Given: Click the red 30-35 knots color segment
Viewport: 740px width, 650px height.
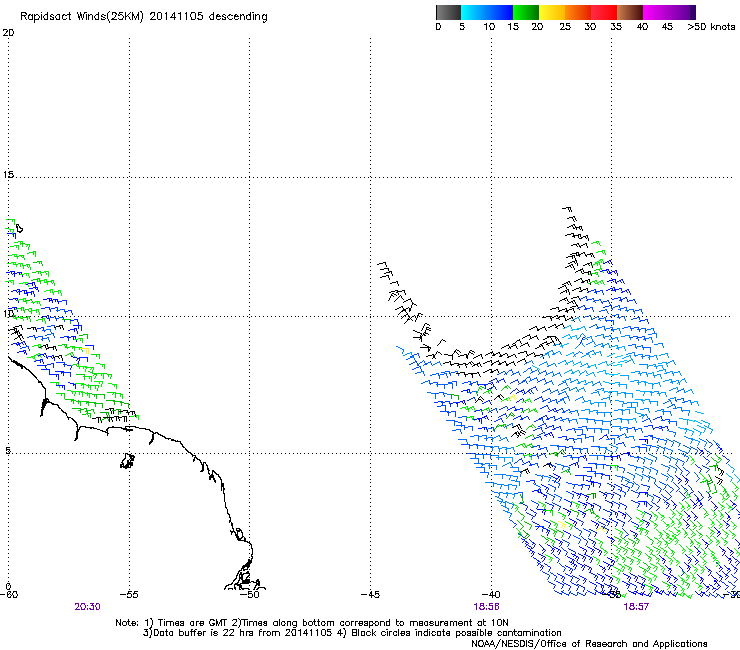Looking at the screenshot, I should (604, 12).
